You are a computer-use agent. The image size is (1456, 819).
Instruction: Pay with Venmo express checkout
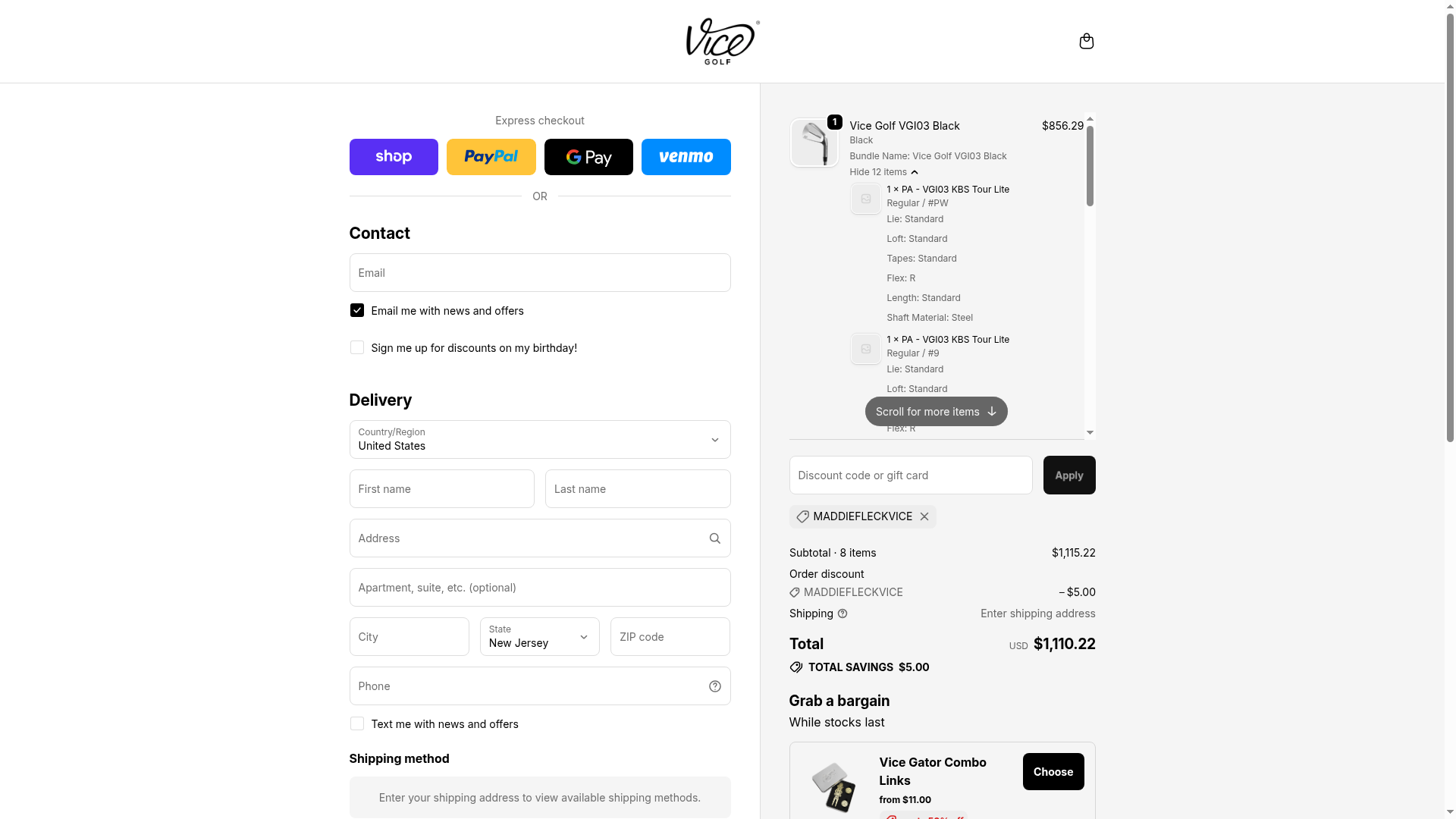(x=686, y=157)
